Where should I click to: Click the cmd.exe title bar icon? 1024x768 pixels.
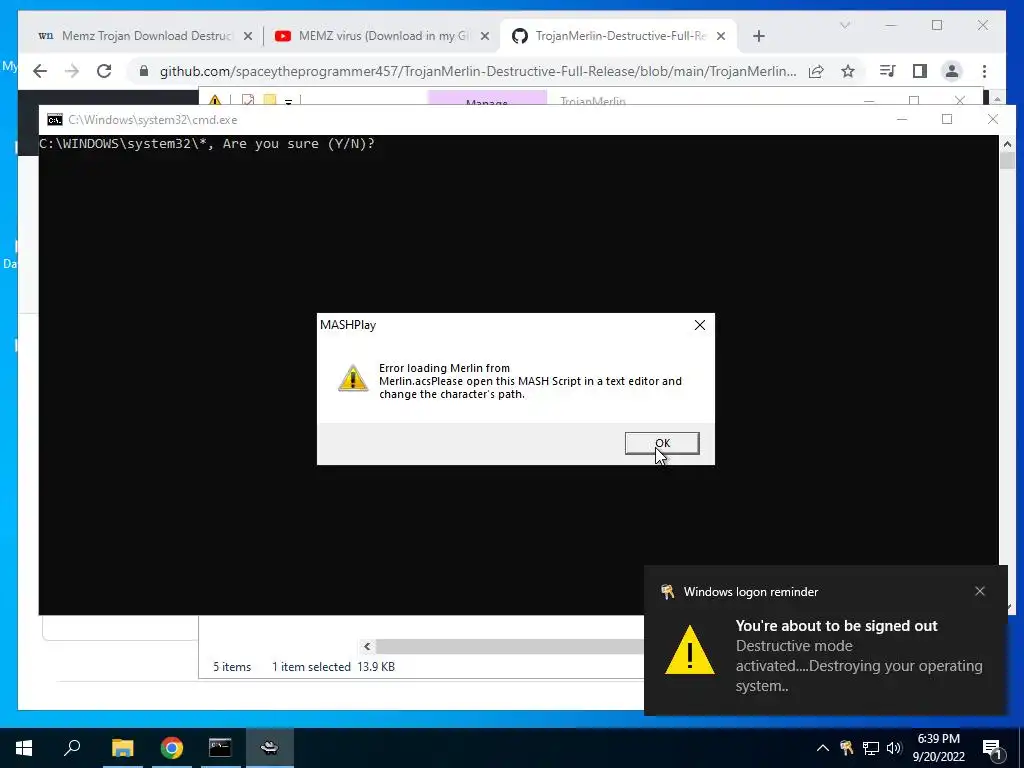coord(55,120)
